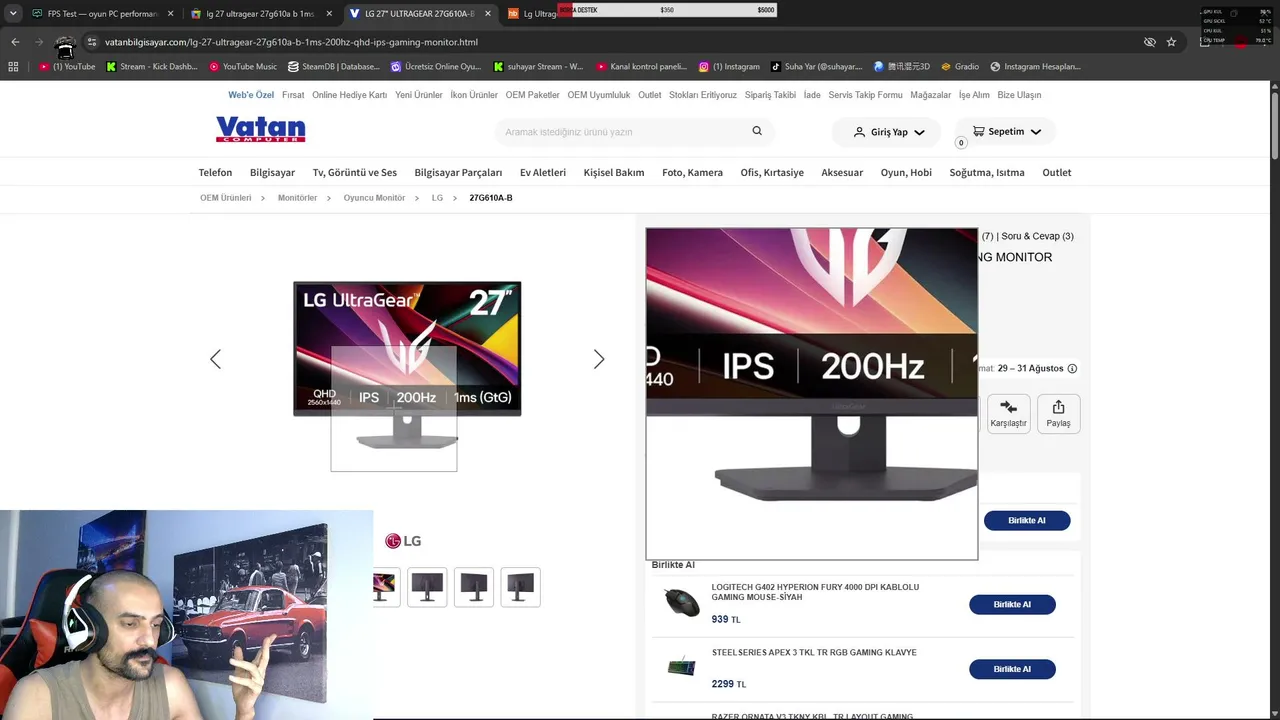The image size is (1280, 720).
Task: Click the site info icon in address bar
Action: [92, 42]
